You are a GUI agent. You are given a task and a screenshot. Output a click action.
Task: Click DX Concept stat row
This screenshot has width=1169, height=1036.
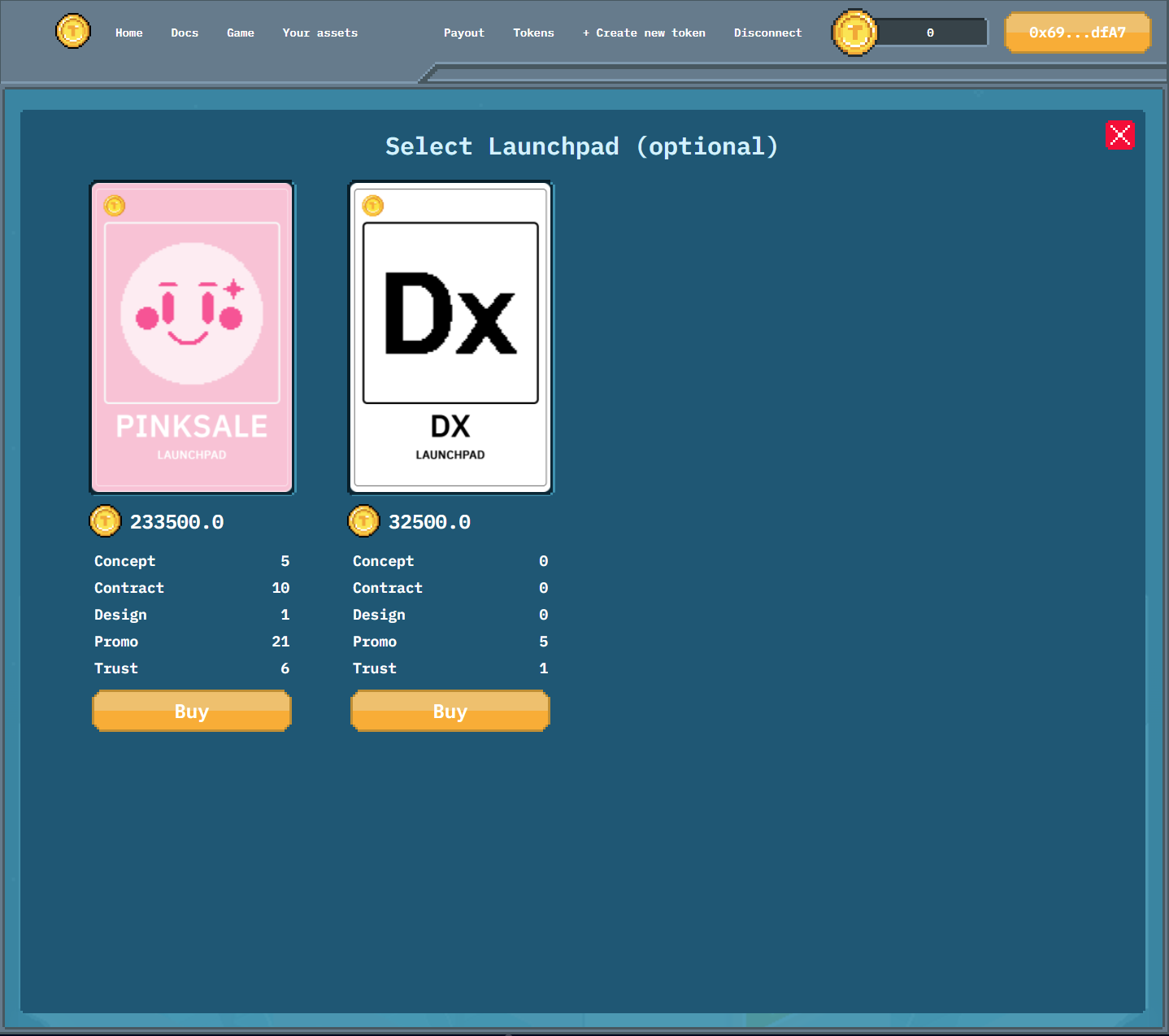(x=450, y=561)
